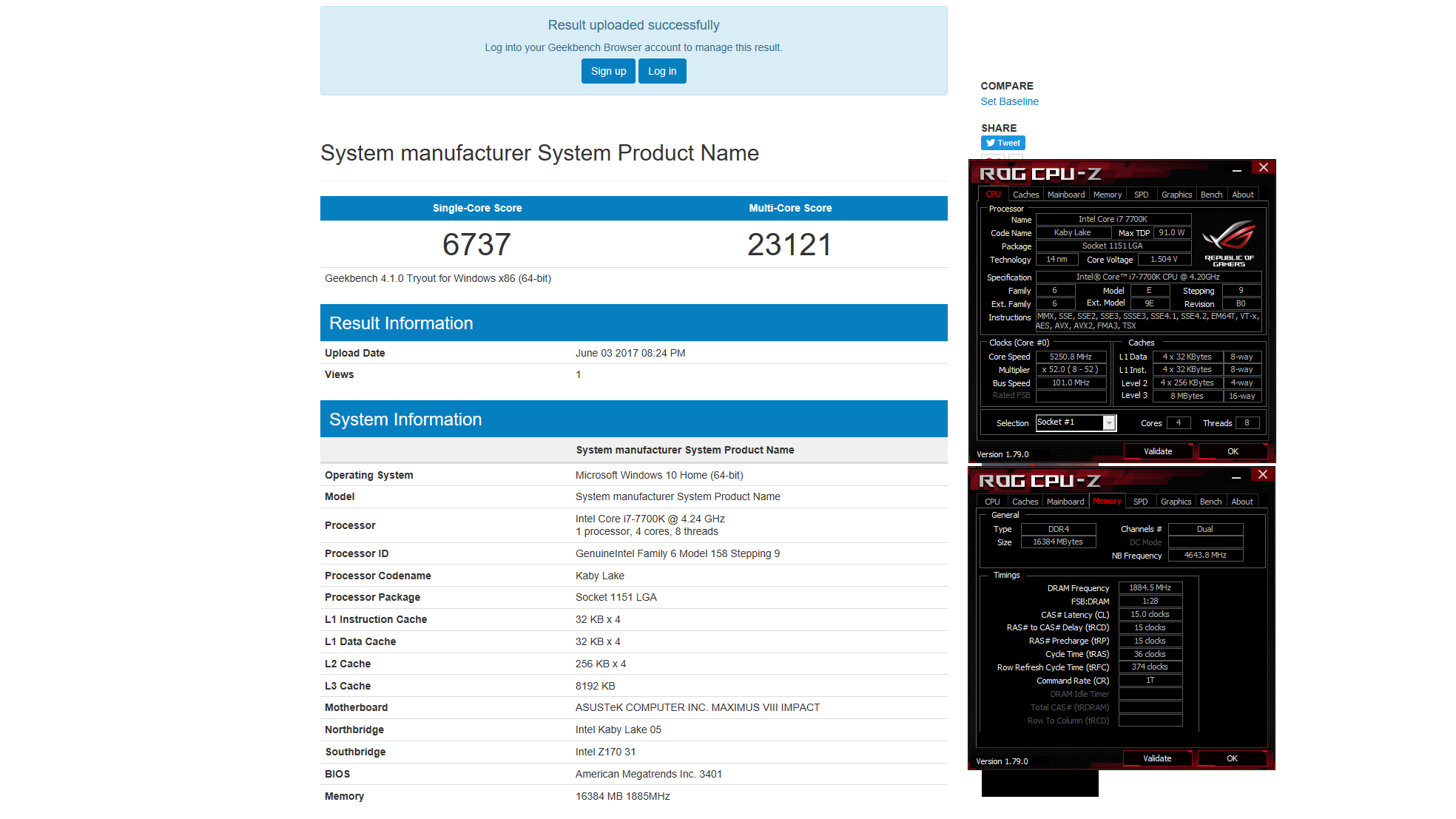Minimize the lower ROG CPU-Z window
The height and width of the screenshot is (819, 1456).
pyautogui.click(x=1236, y=477)
